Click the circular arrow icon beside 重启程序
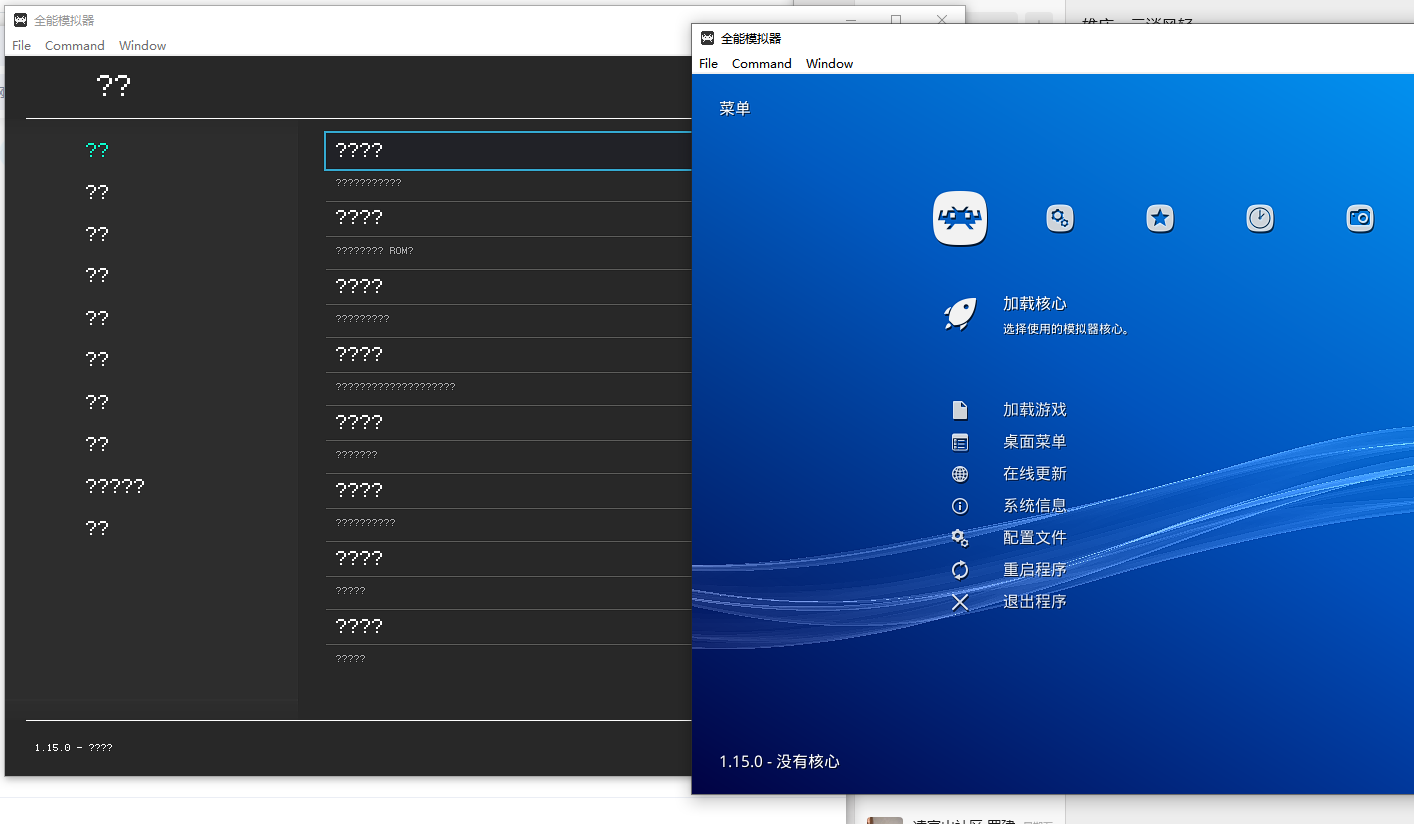This screenshot has height=824, width=1414. click(x=960, y=569)
